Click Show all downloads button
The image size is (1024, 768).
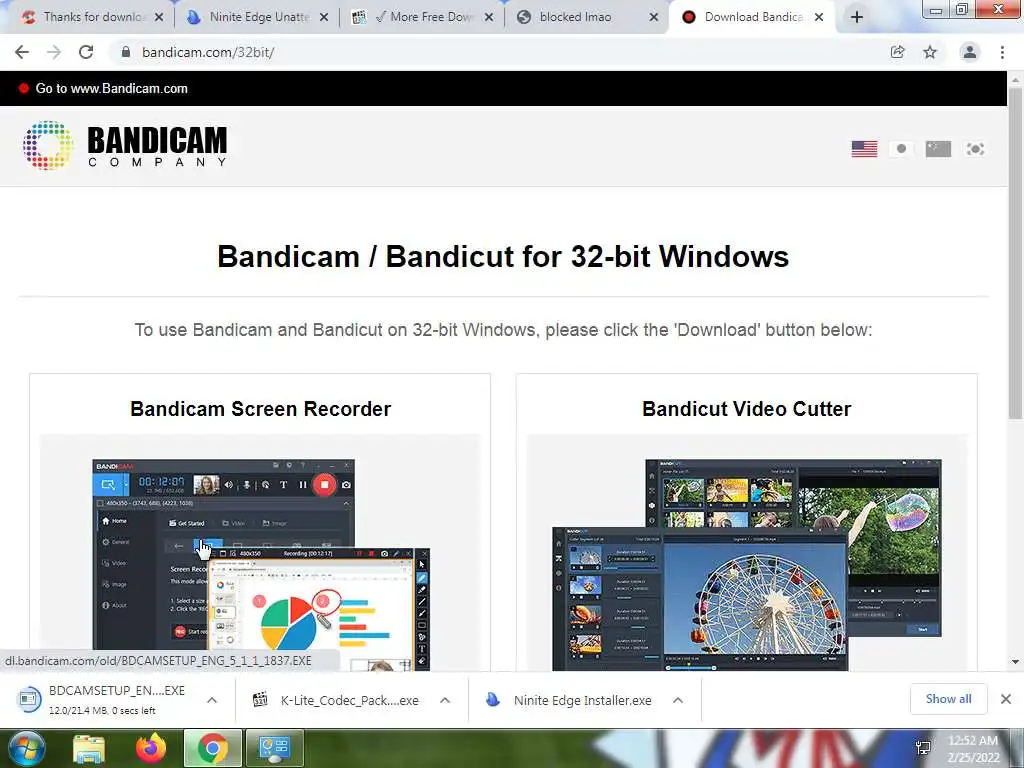point(948,699)
